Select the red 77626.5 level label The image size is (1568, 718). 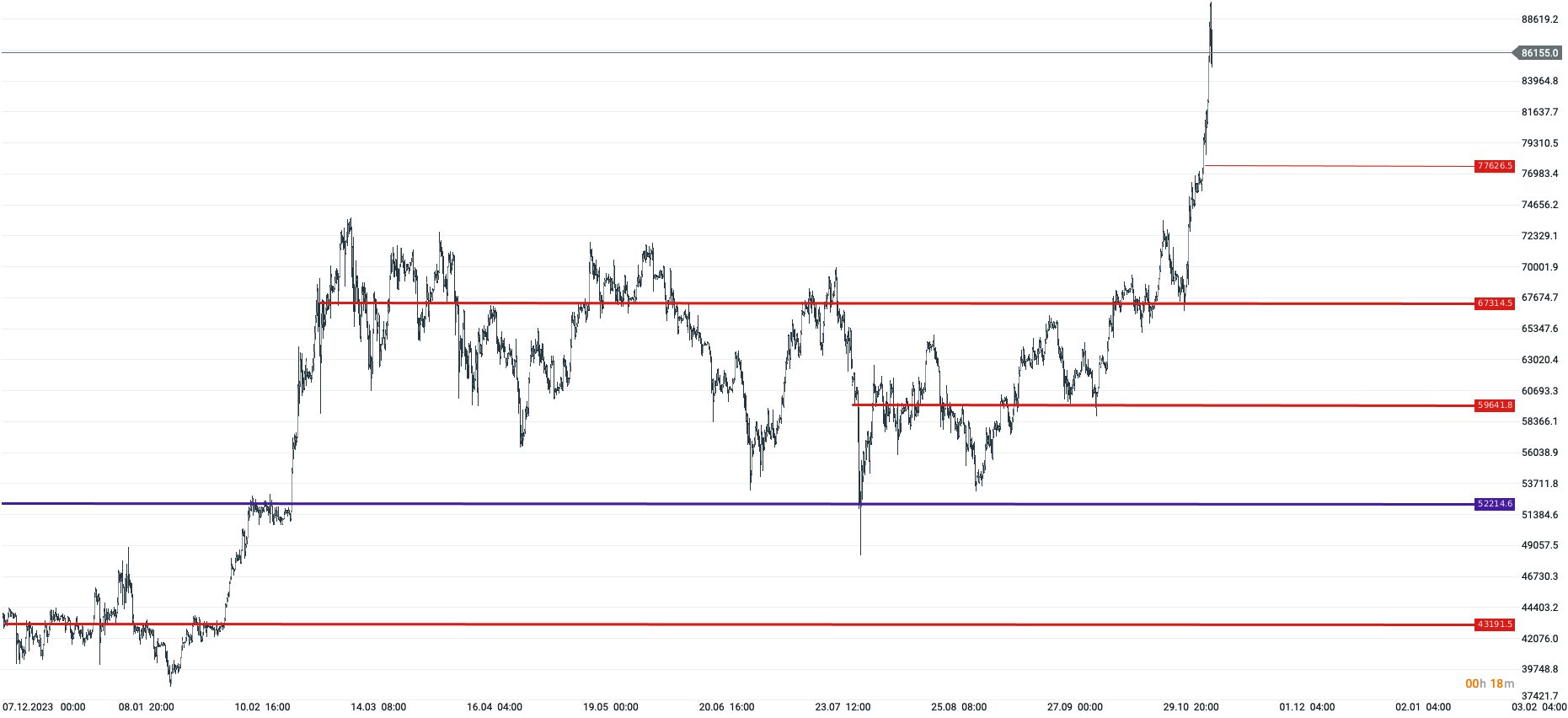[1495, 166]
